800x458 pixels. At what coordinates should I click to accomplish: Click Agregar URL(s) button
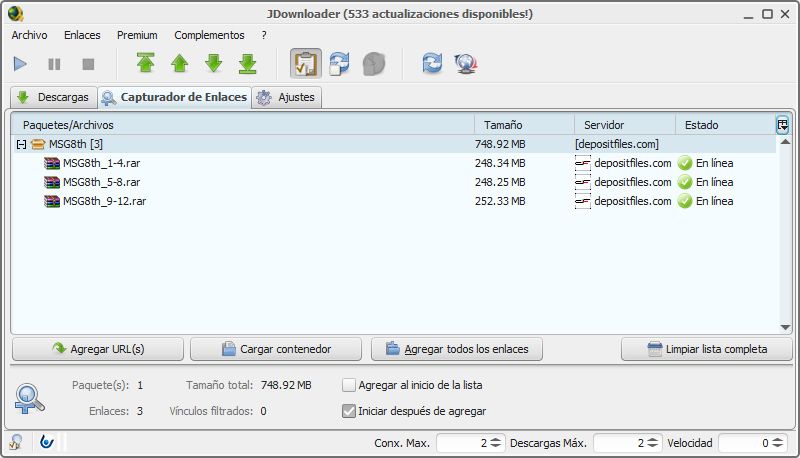[98, 349]
